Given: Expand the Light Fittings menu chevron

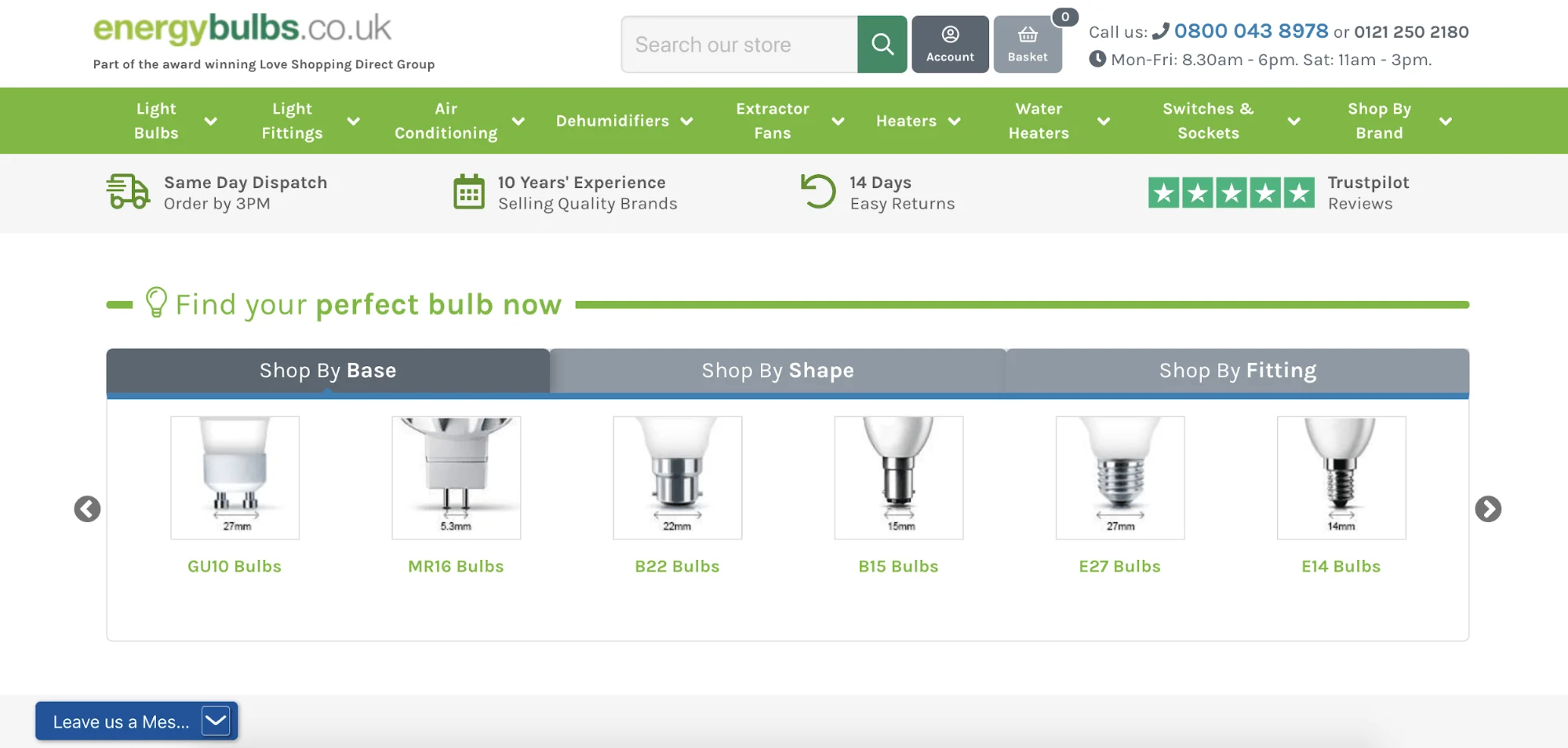Looking at the screenshot, I should (353, 121).
